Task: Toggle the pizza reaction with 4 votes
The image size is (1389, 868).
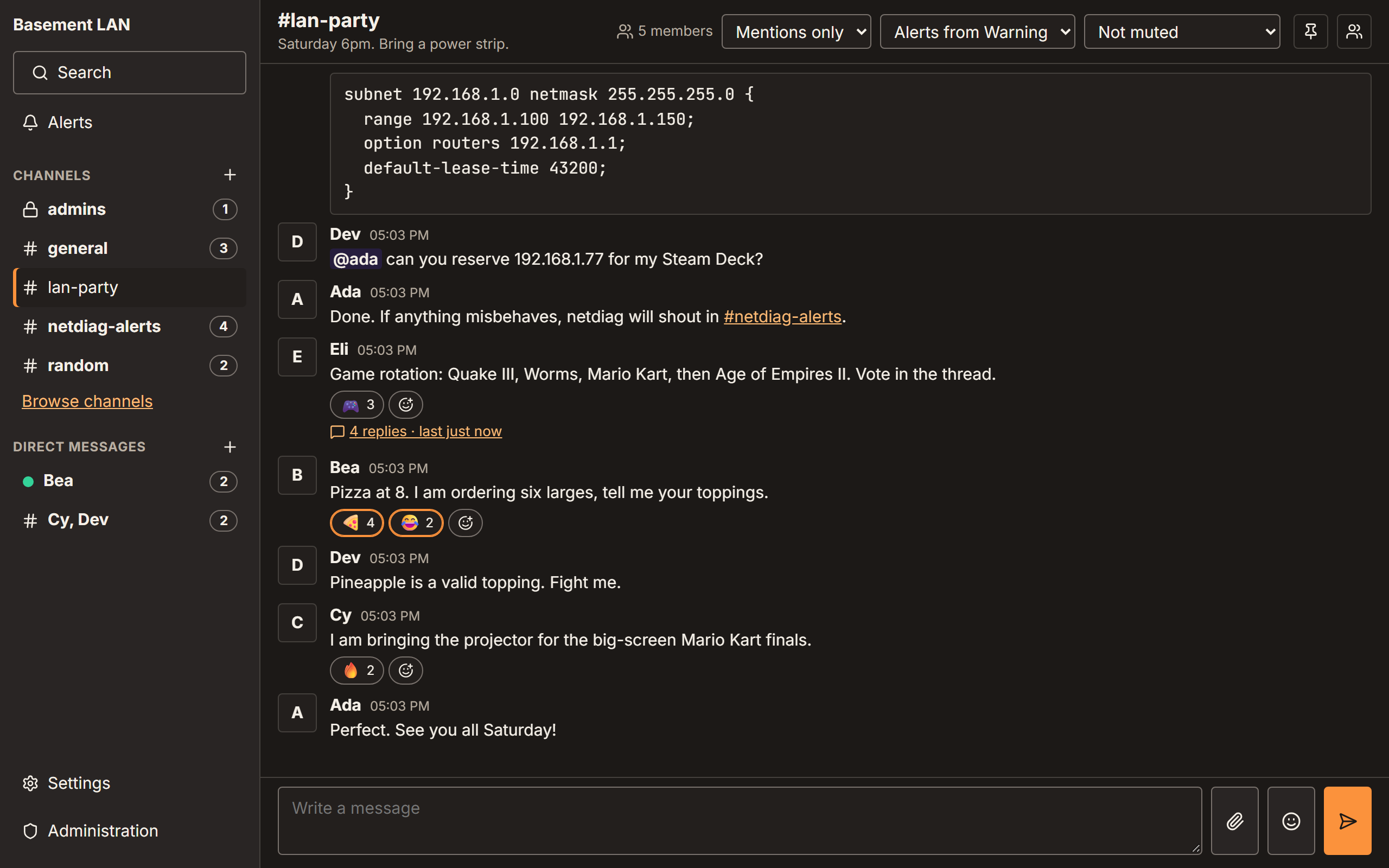Action: 357,523
